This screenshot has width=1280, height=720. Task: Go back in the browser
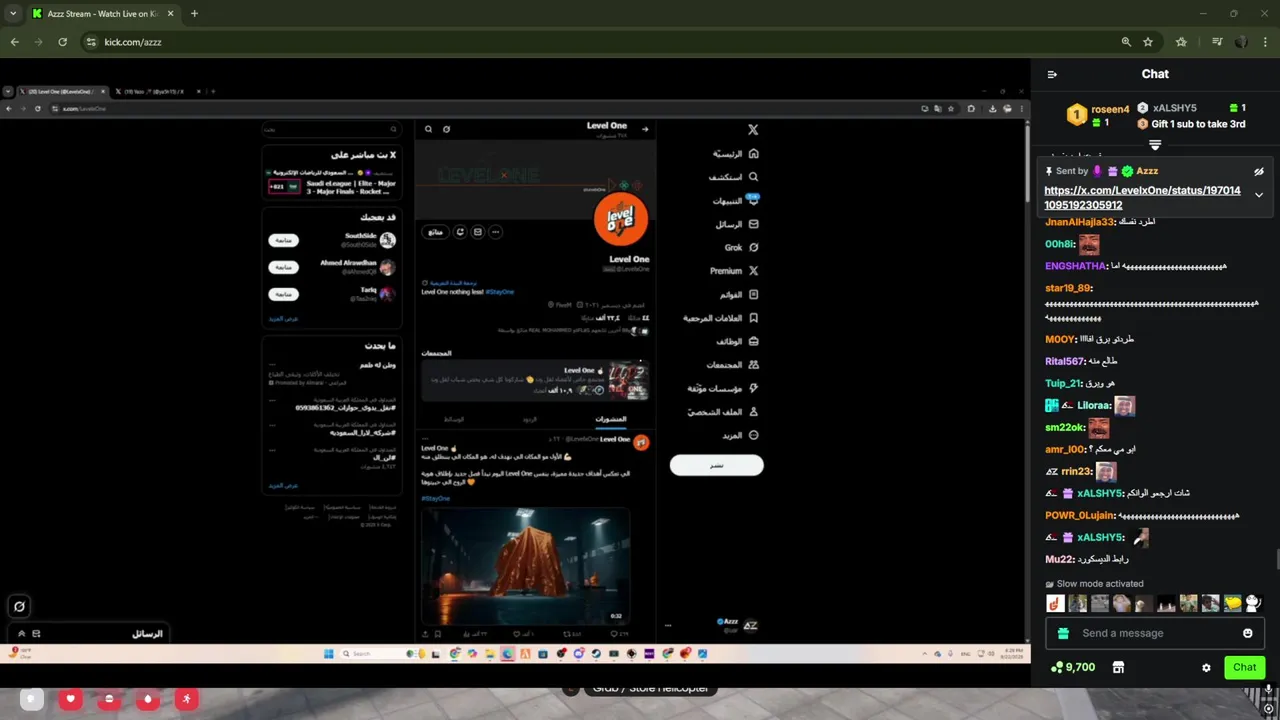[x=15, y=42]
